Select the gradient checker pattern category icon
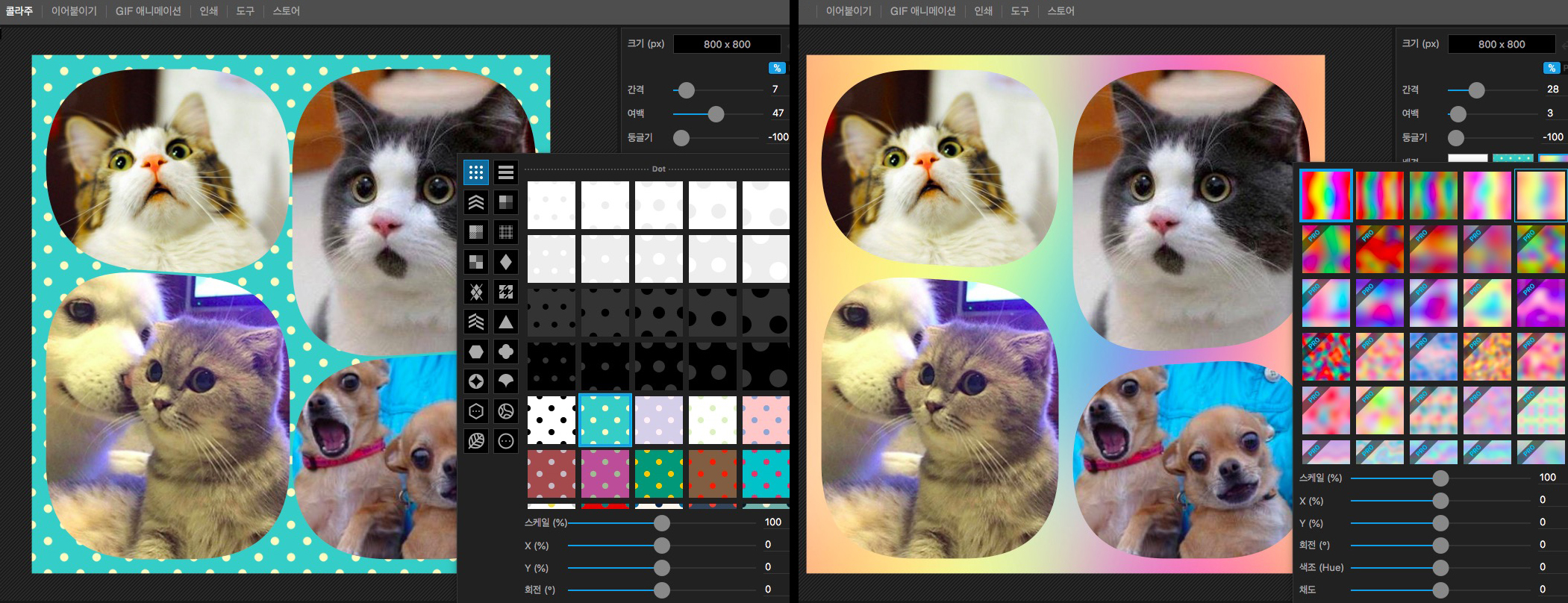 pyautogui.click(x=506, y=202)
